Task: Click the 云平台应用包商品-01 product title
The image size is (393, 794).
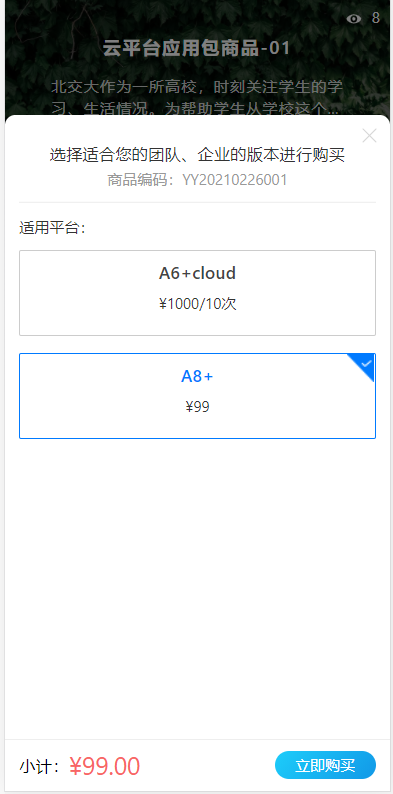Action: click(196, 49)
